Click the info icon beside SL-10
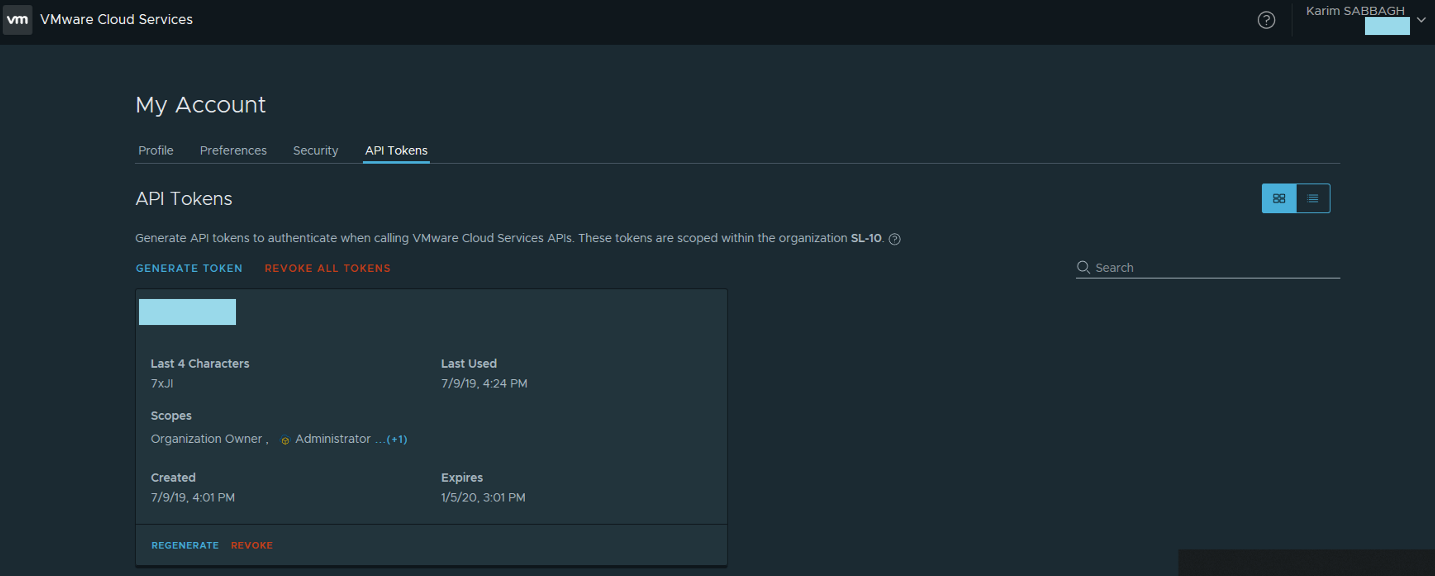 coord(895,239)
